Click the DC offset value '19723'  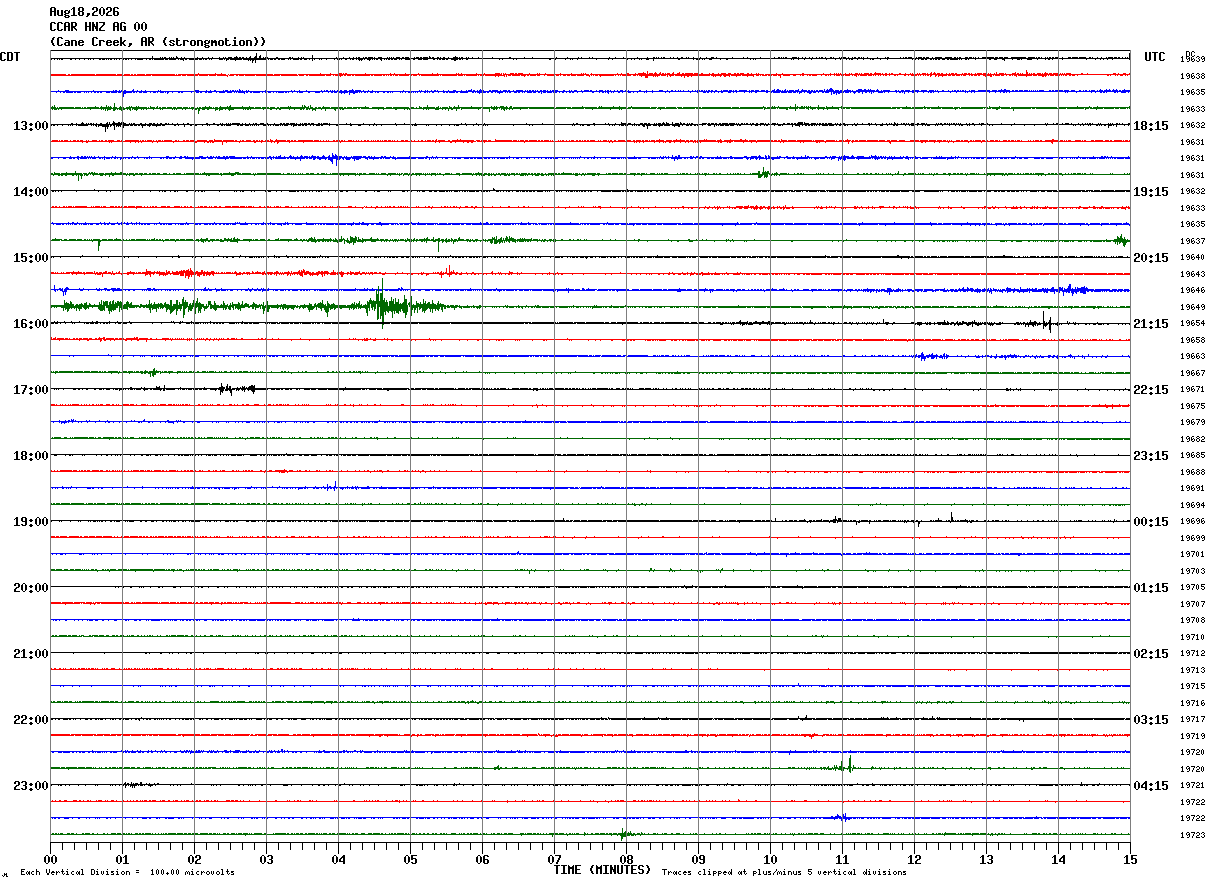click(x=1192, y=835)
